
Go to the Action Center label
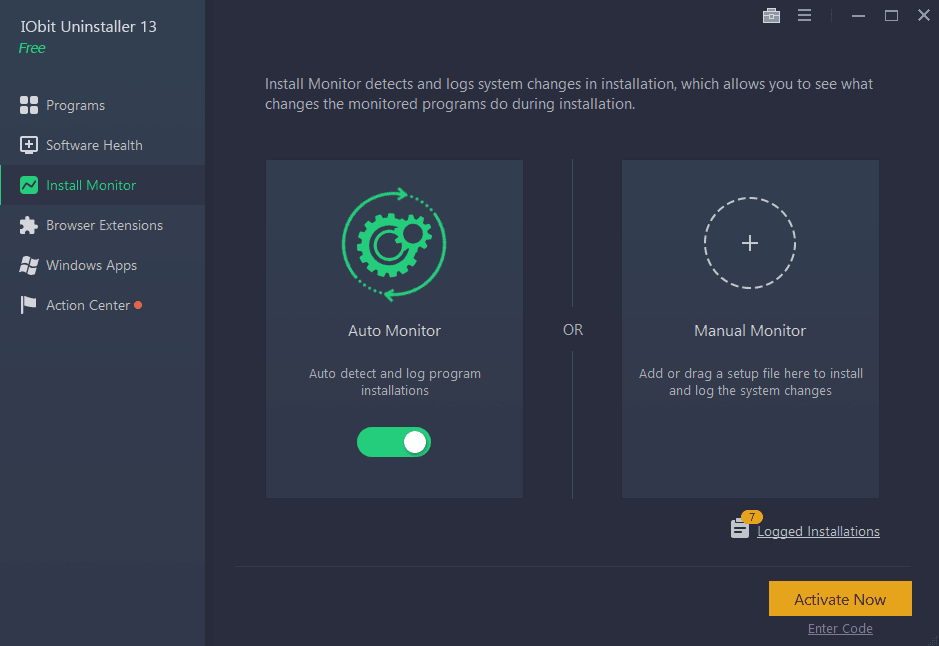88,305
